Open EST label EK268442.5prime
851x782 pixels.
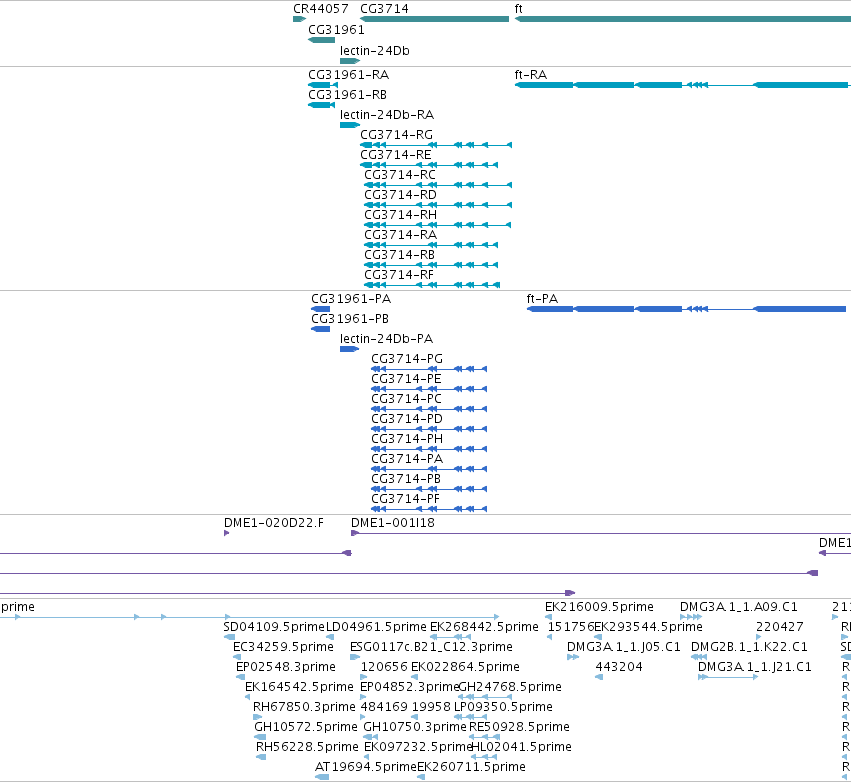[484, 627]
